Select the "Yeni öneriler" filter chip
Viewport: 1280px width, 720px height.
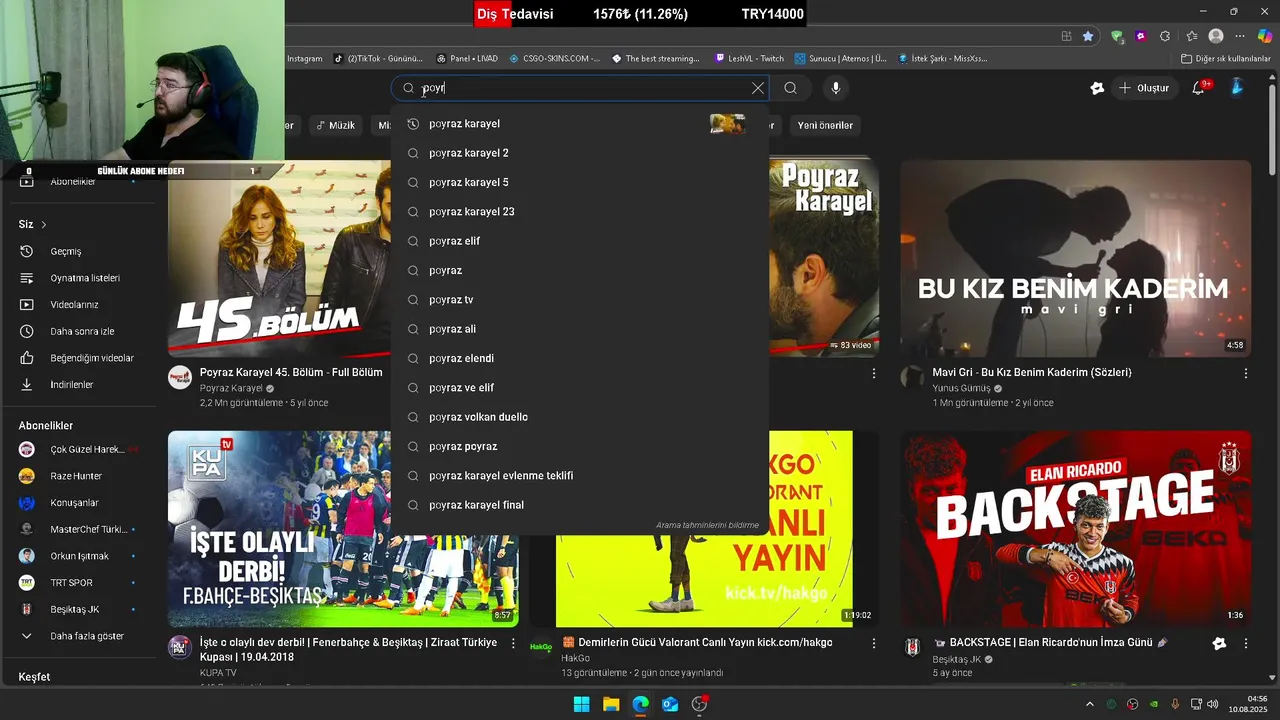[825, 125]
